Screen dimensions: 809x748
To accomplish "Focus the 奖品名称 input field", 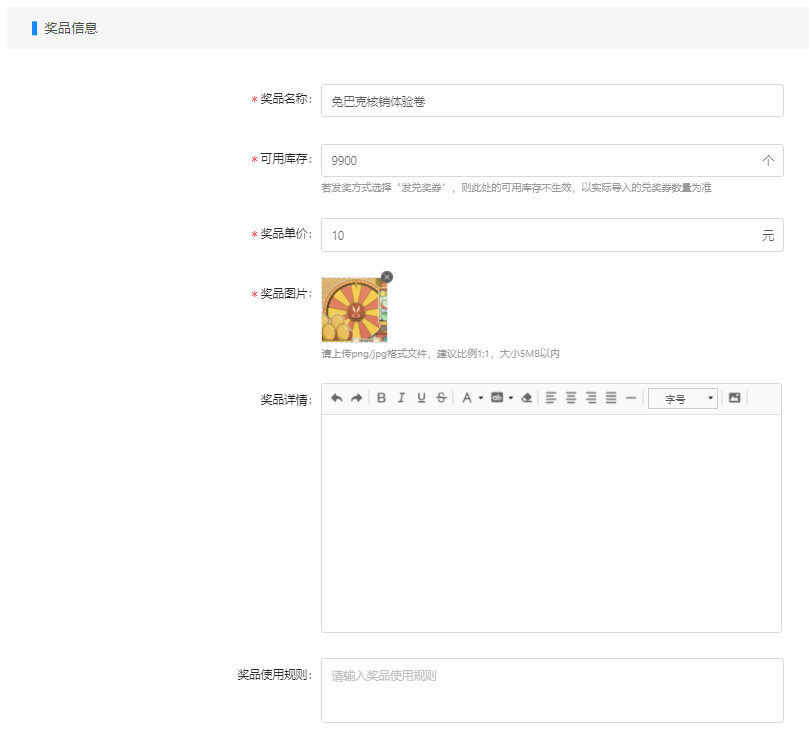I will coord(552,101).
